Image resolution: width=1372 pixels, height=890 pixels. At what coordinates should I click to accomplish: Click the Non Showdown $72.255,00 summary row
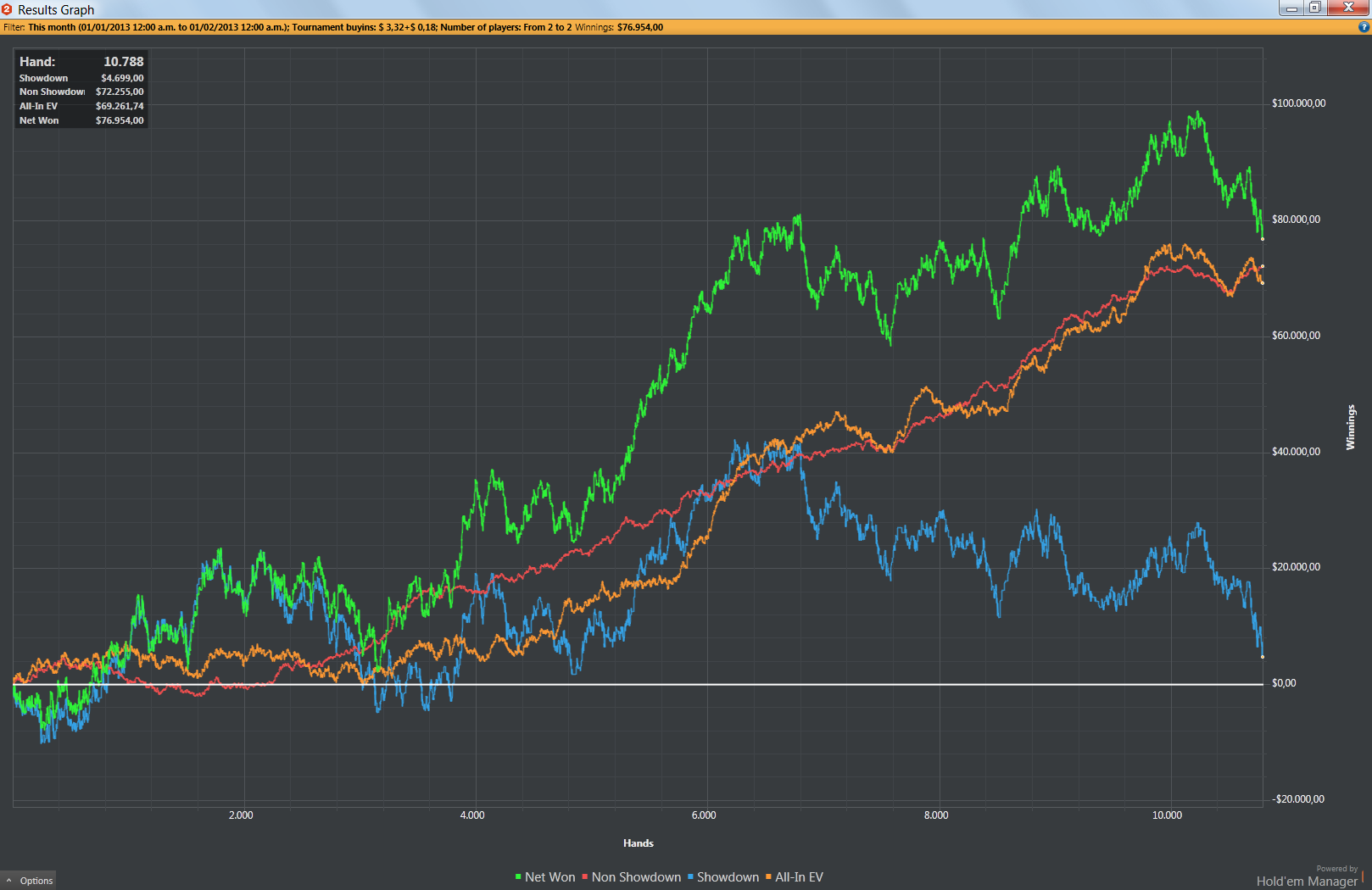81,92
